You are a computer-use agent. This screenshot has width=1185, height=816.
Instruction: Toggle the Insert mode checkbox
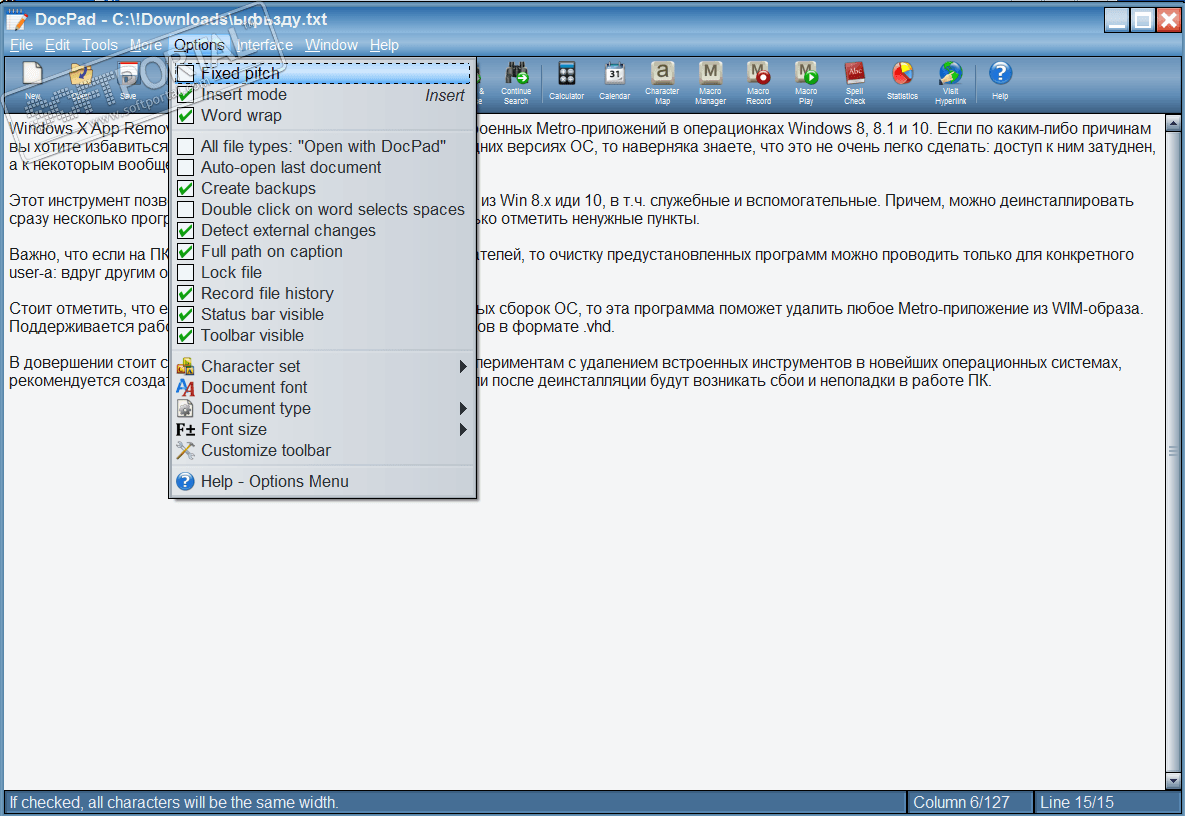click(185, 94)
